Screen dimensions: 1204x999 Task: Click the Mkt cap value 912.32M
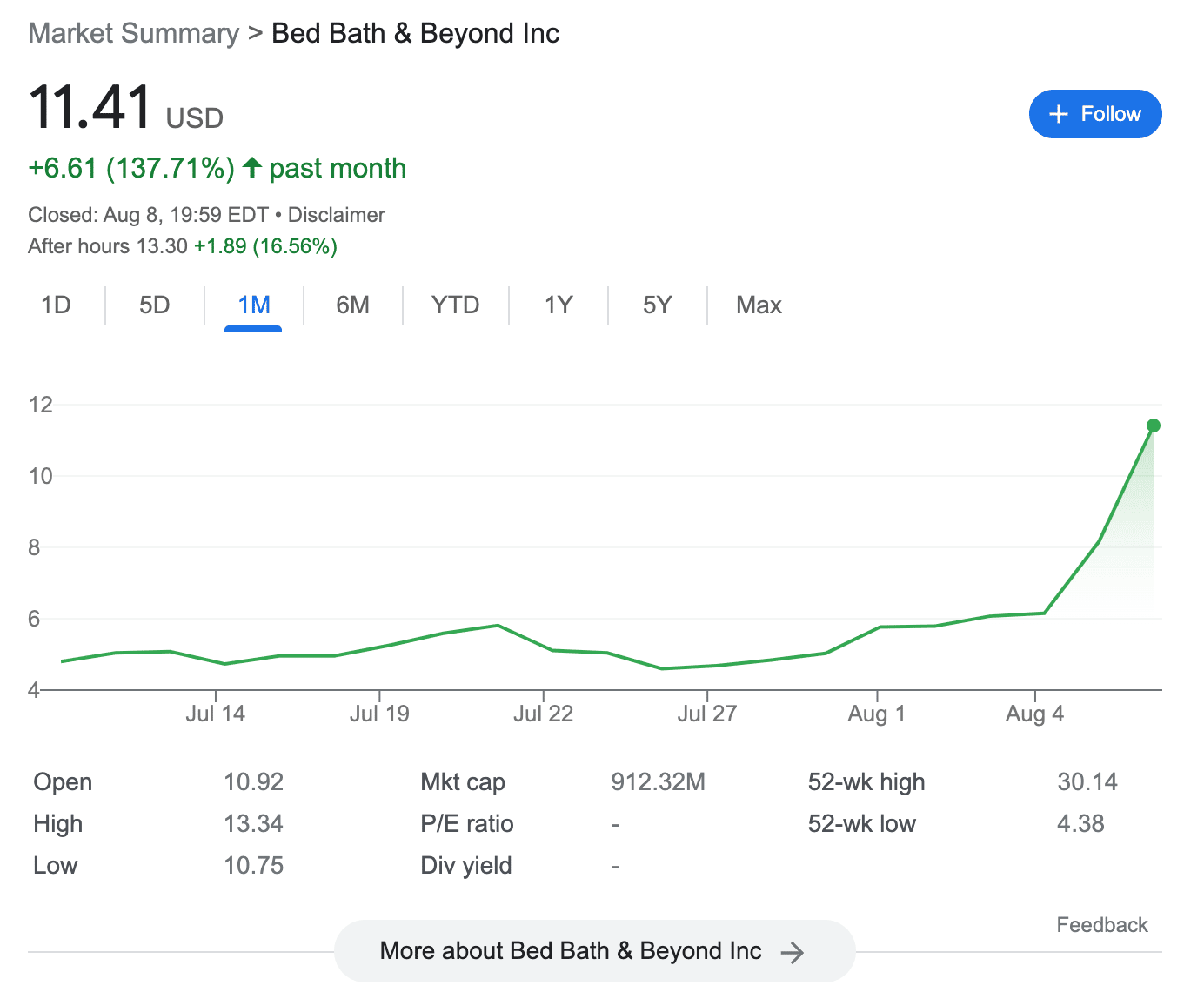[x=658, y=781]
